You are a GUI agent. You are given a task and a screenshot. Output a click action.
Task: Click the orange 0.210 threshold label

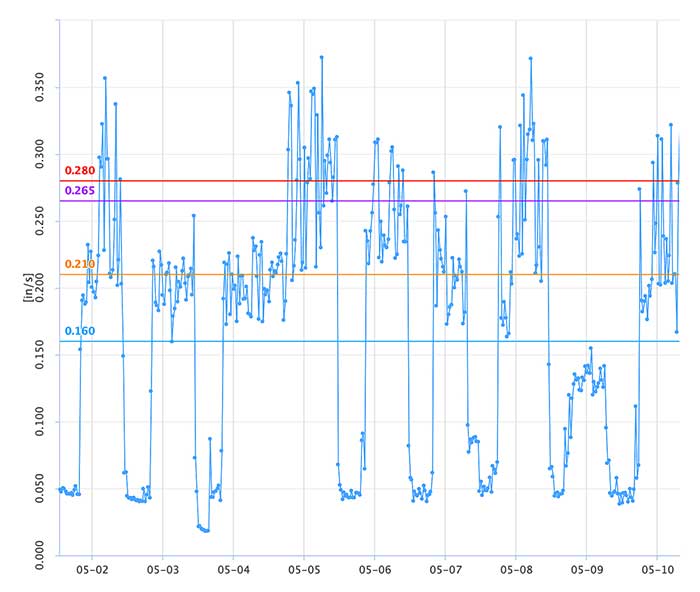80,264
